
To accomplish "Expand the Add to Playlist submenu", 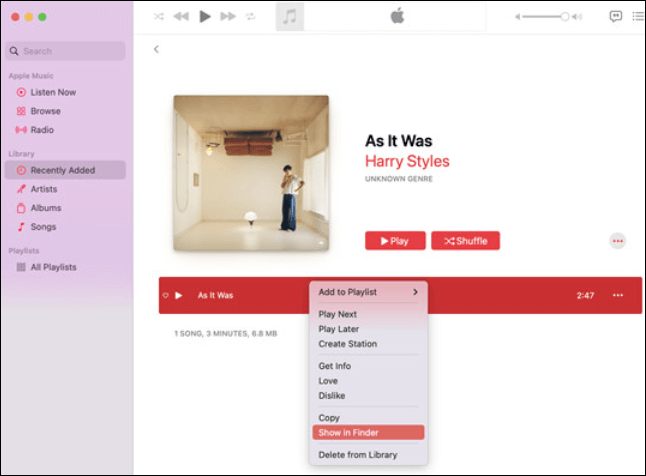I will pos(368,292).
